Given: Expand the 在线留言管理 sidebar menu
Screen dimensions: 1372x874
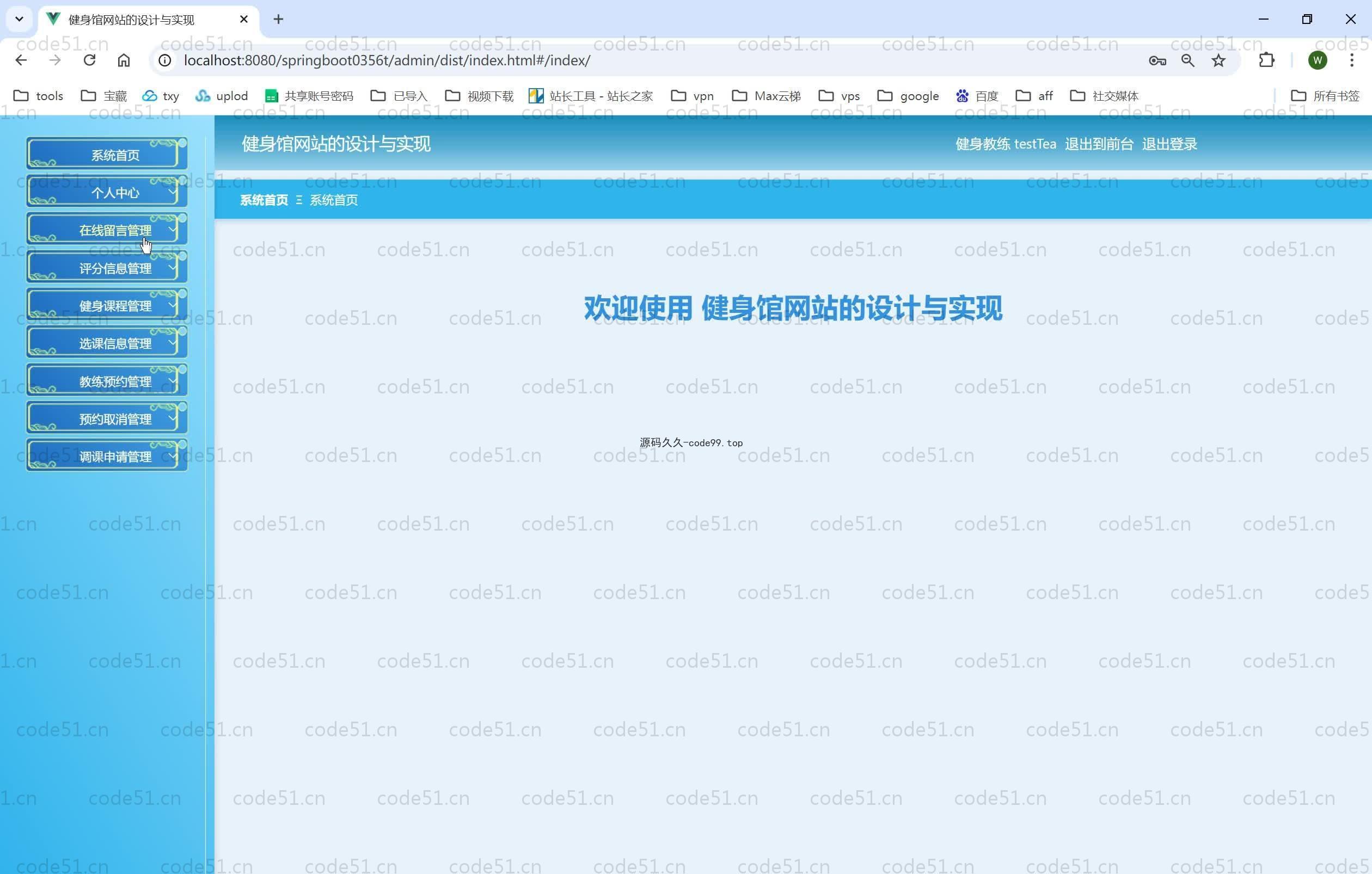Looking at the screenshot, I should point(107,230).
